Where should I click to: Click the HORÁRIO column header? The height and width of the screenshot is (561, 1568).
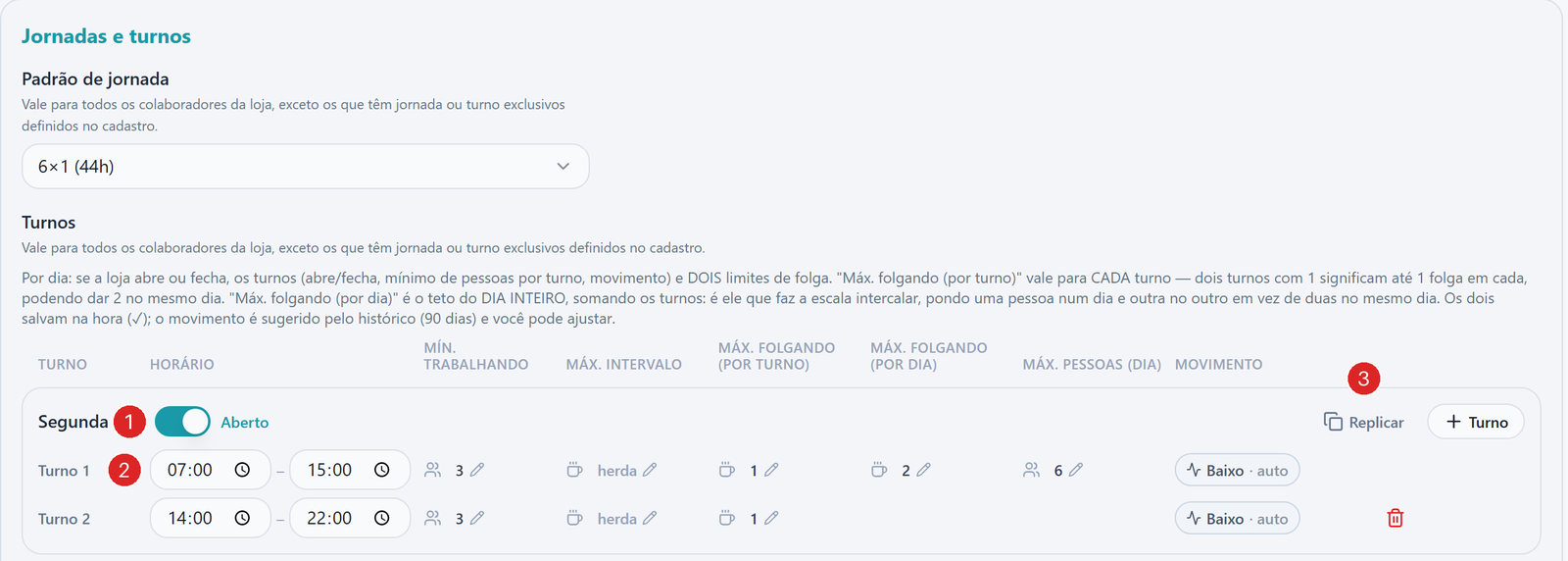tap(182, 365)
